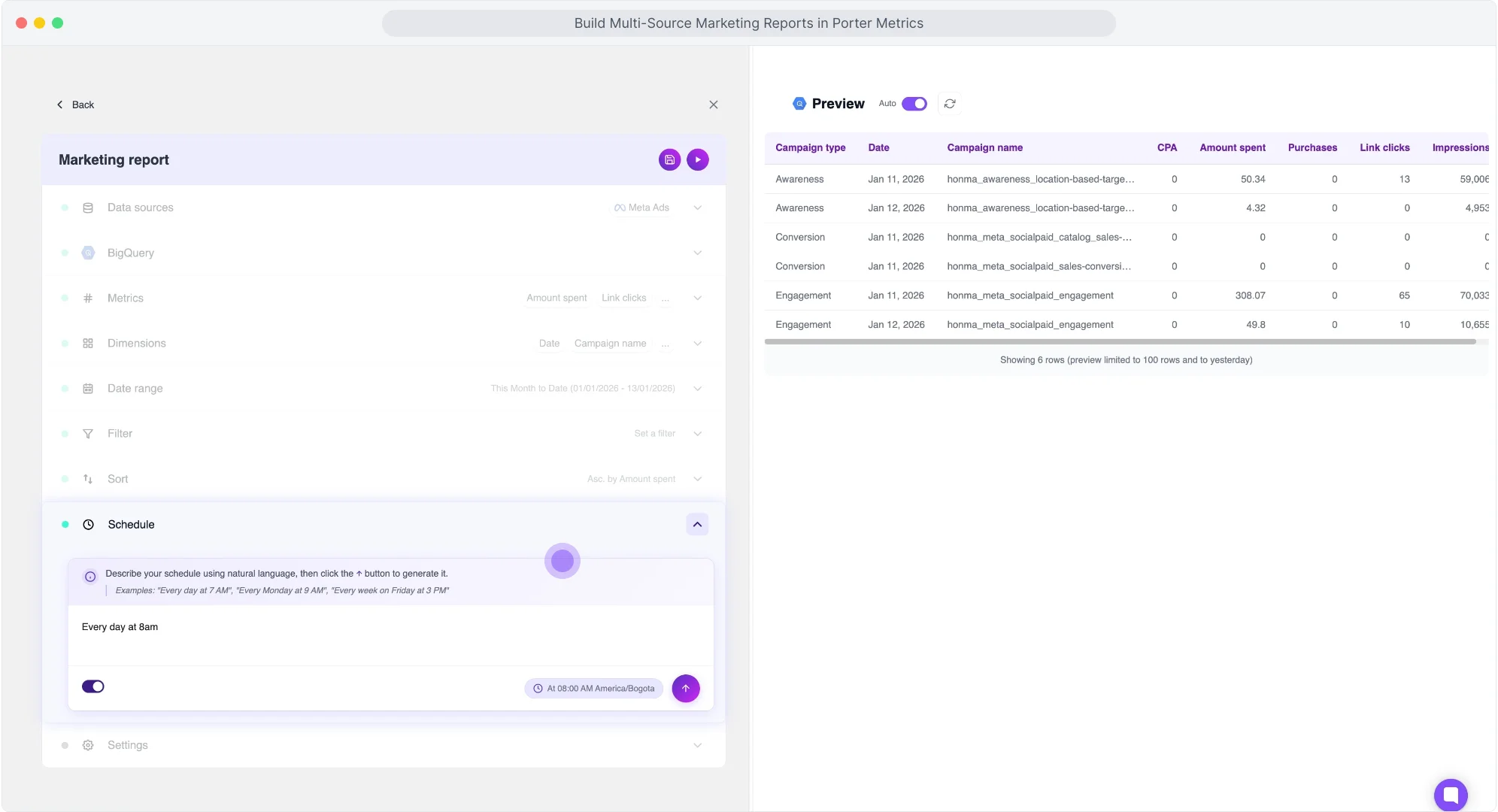
Task: Click the At 08:00 AM America/Bogota chip
Action: click(593, 688)
